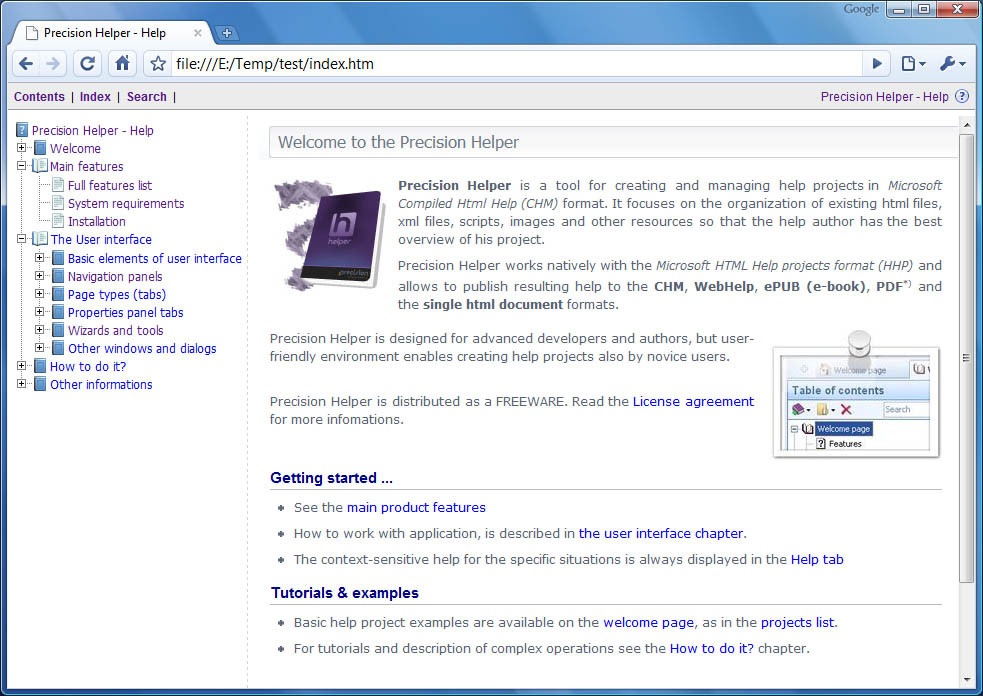The image size is (983, 696).
Task: Click the page icon next to Installation
Action: 58,221
